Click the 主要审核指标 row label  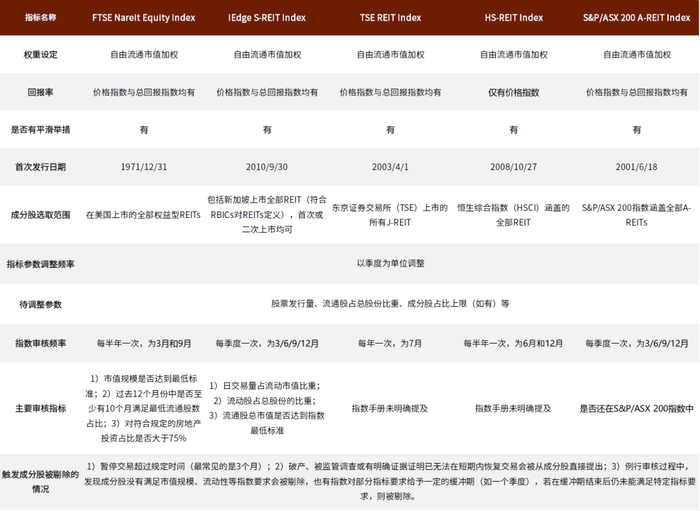coord(40,408)
